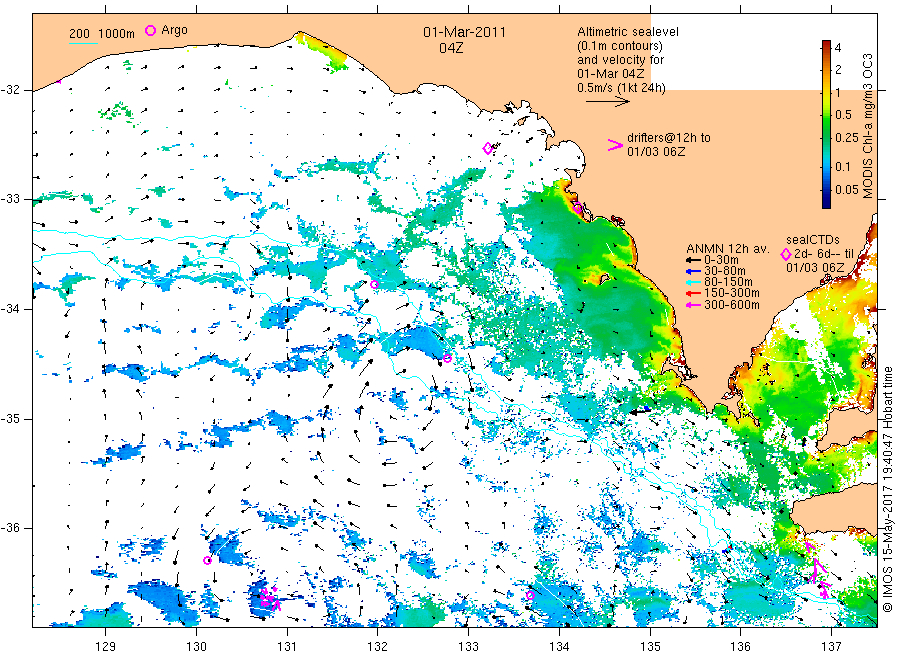The height and width of the screenshot is (660, 900).
Task: Click the blue 30-80m legend arrow
Action: [693, 271]
